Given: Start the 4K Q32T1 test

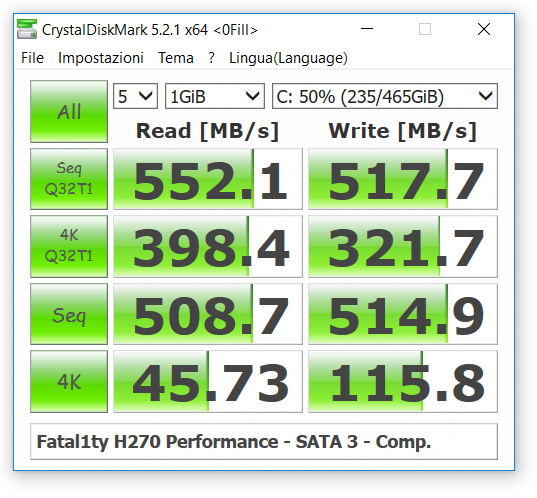Looking at the screenshot, I should [x=69, y=246].
